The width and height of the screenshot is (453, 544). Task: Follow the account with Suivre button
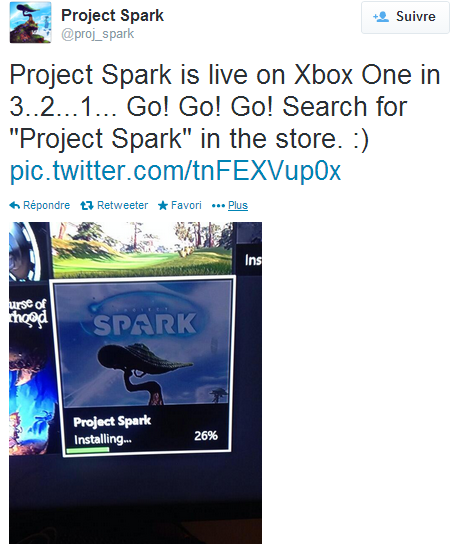(x=405, y=17)
